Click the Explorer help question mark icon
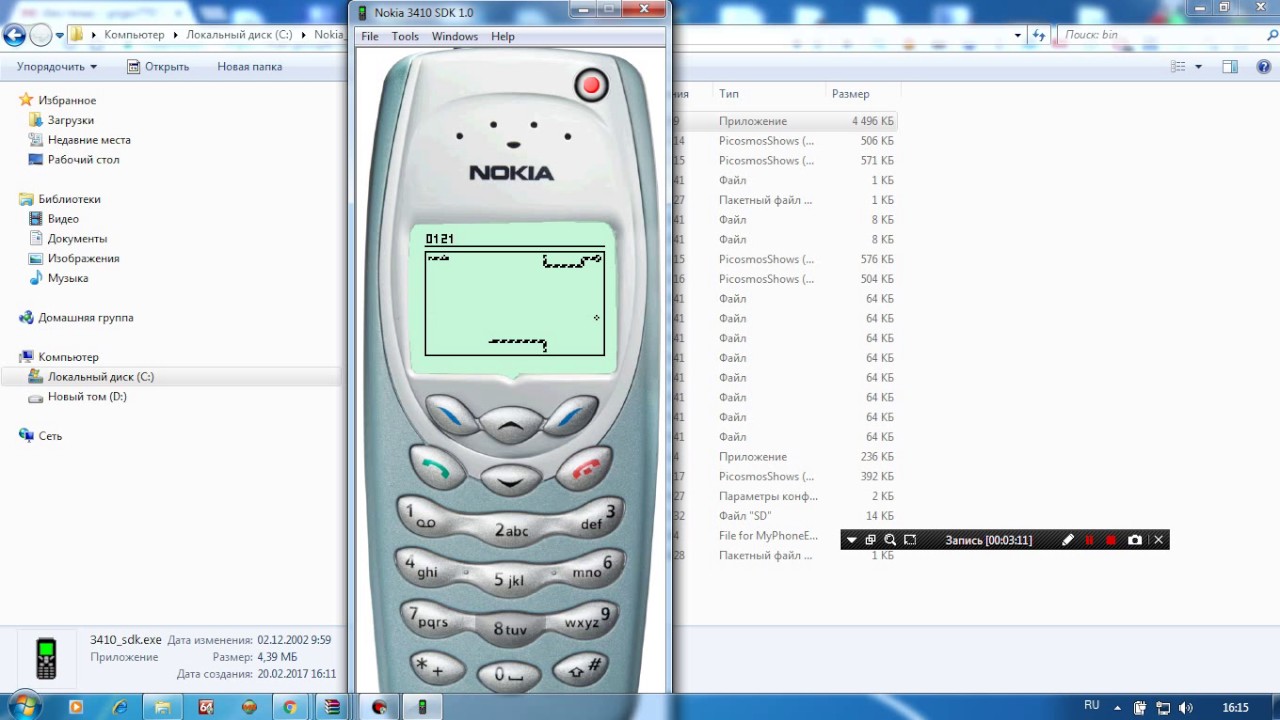This screenshot has height=720, width=1280. [x=1263, y=67]
